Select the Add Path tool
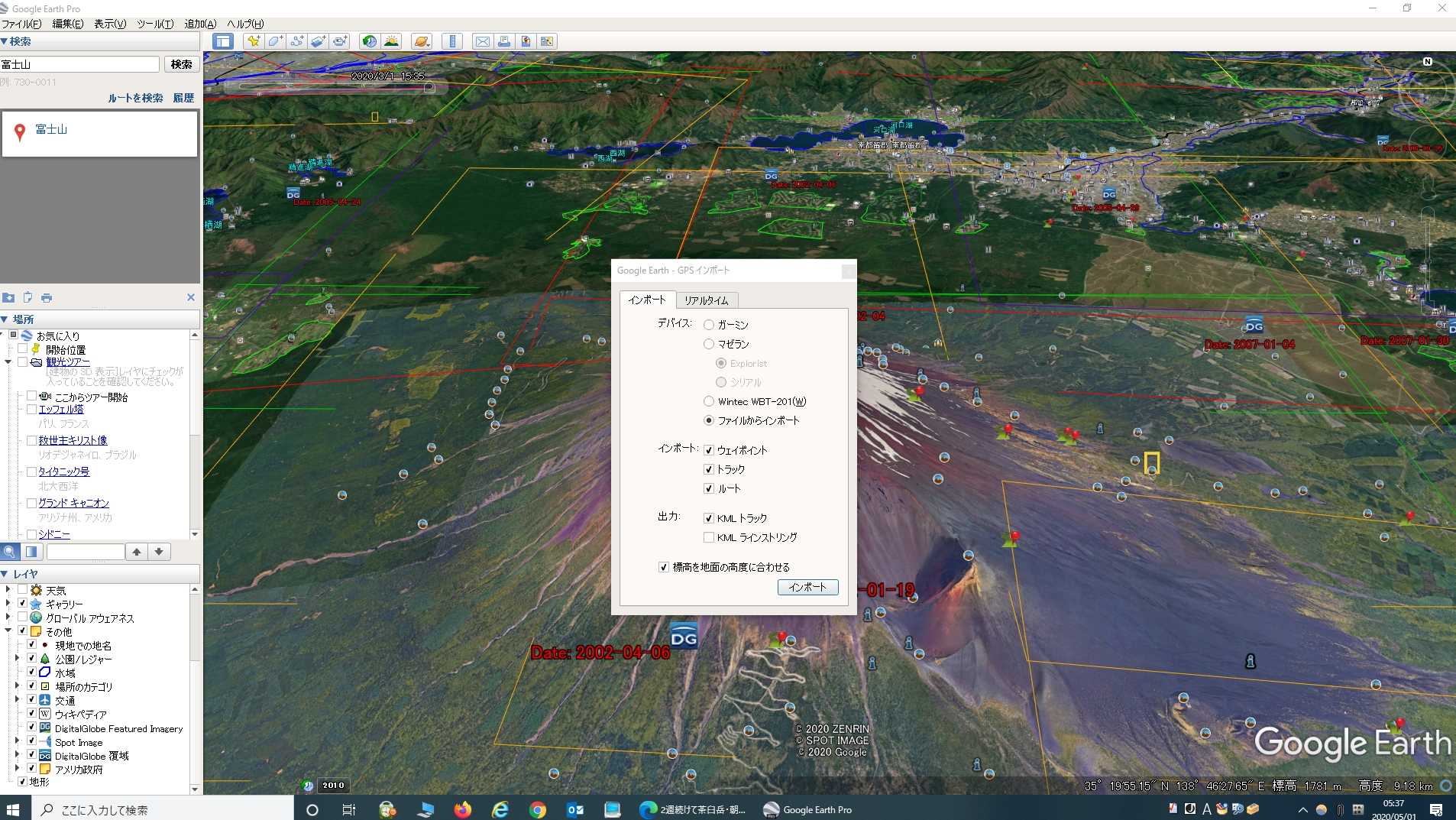1456x820 pixels. (297, 41)
